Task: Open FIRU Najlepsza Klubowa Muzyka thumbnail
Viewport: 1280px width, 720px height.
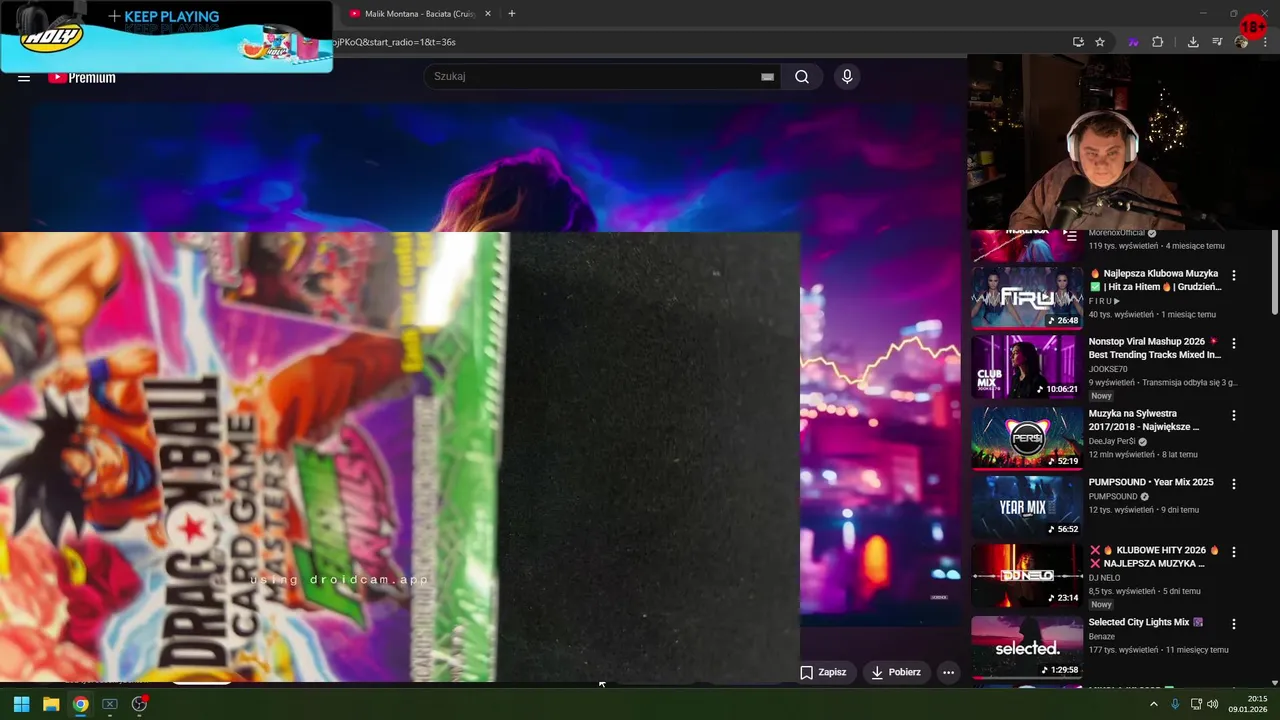Action: 1027,298
